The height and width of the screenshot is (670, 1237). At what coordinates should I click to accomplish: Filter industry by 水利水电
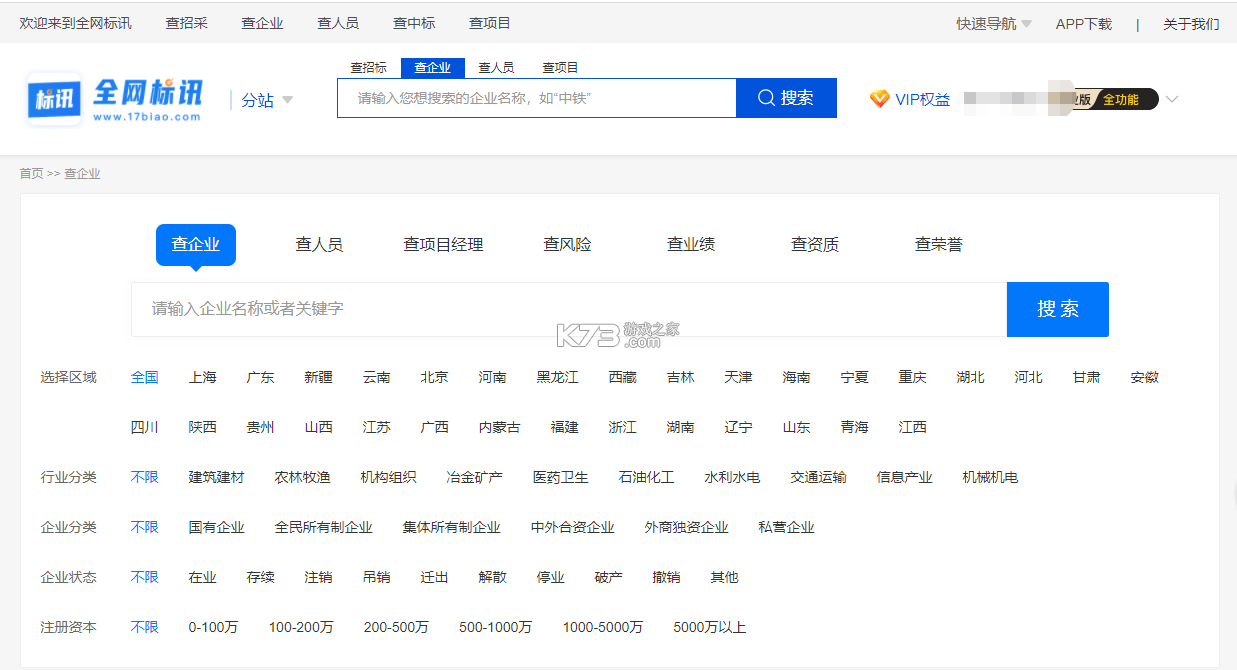click(733, 477)
